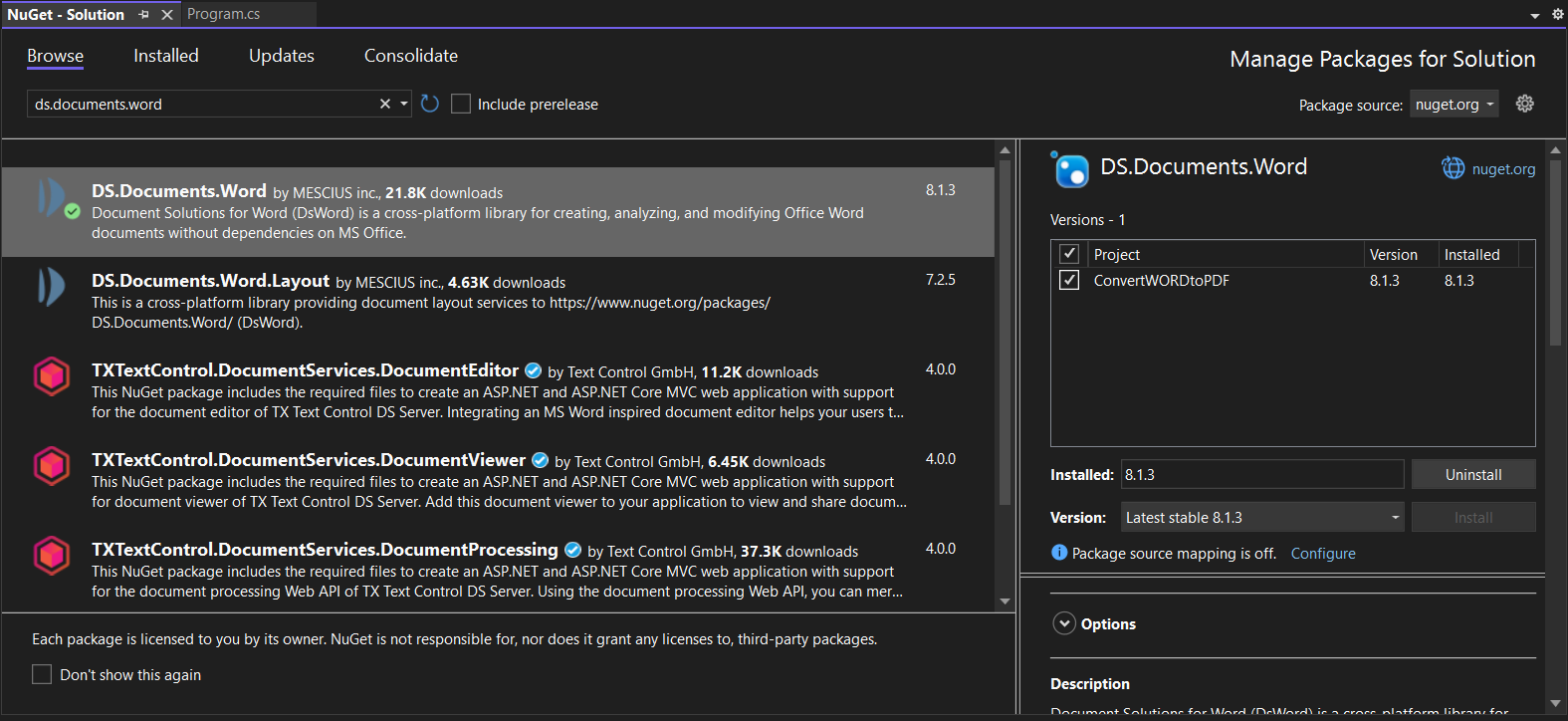The width and height of the screenshot is (1568, 721).
Task: Click the 7.2.5 version of DS.Documents.Word.Layout
Action: pos(940,279)
